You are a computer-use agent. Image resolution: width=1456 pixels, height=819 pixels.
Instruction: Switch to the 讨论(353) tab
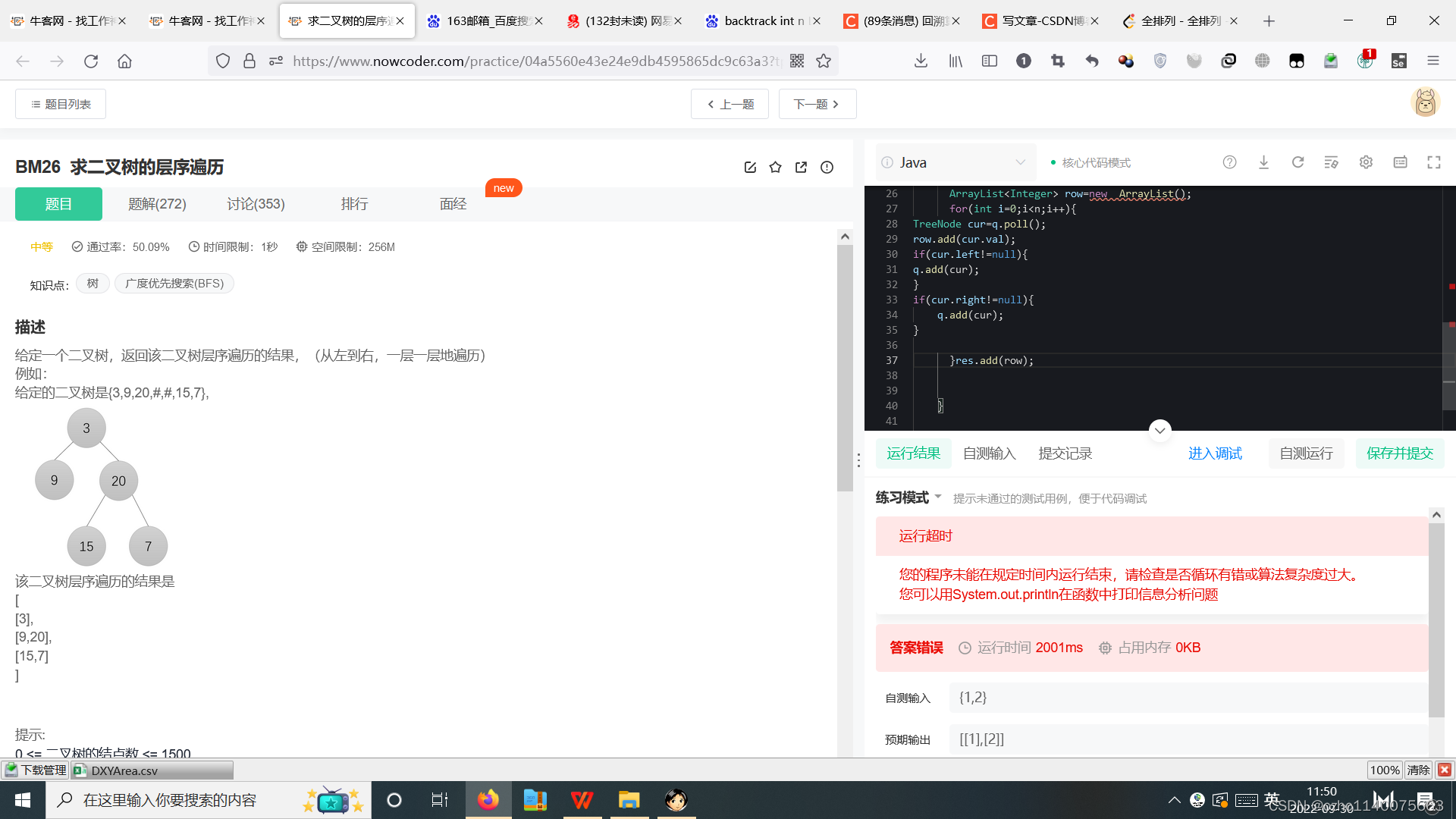(x=256, y=204)
